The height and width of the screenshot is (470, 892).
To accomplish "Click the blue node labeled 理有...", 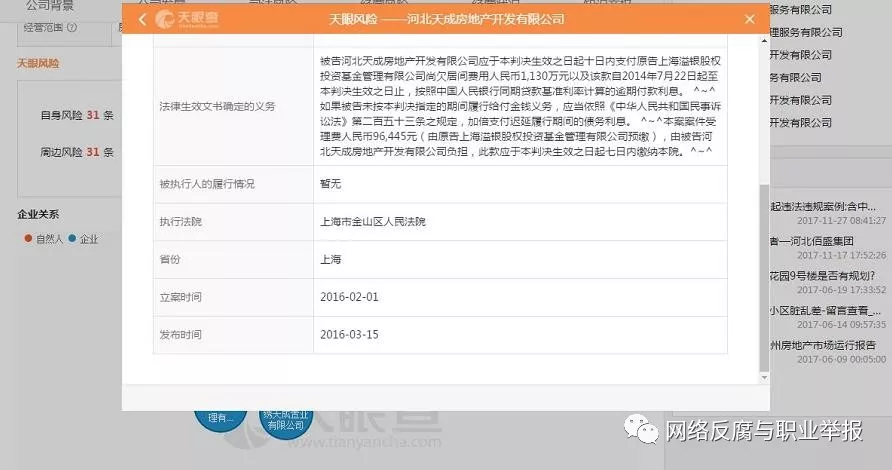I will pos(220,419).
